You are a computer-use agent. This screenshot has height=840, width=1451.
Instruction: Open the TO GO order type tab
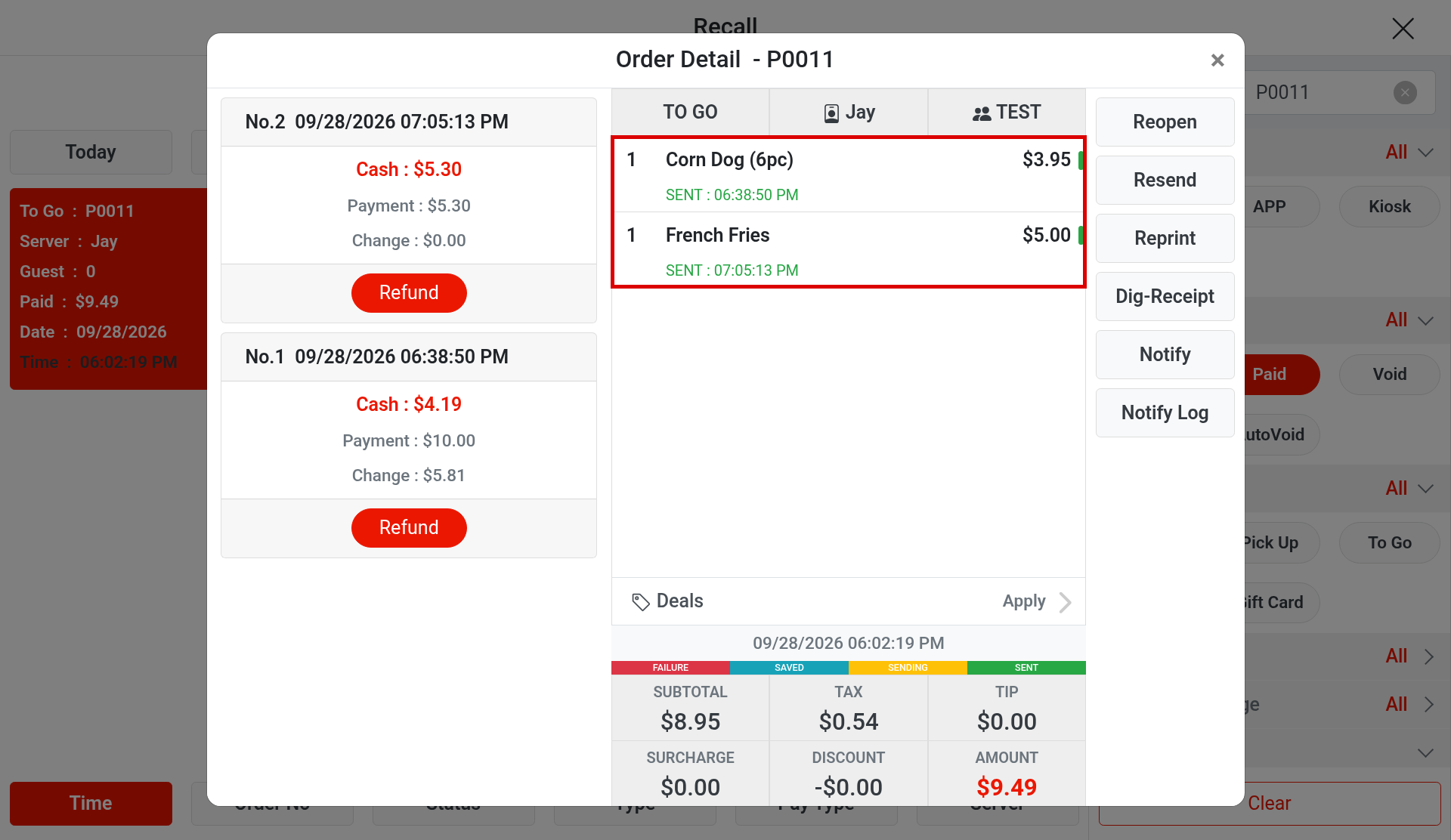(x=690, y=113)
